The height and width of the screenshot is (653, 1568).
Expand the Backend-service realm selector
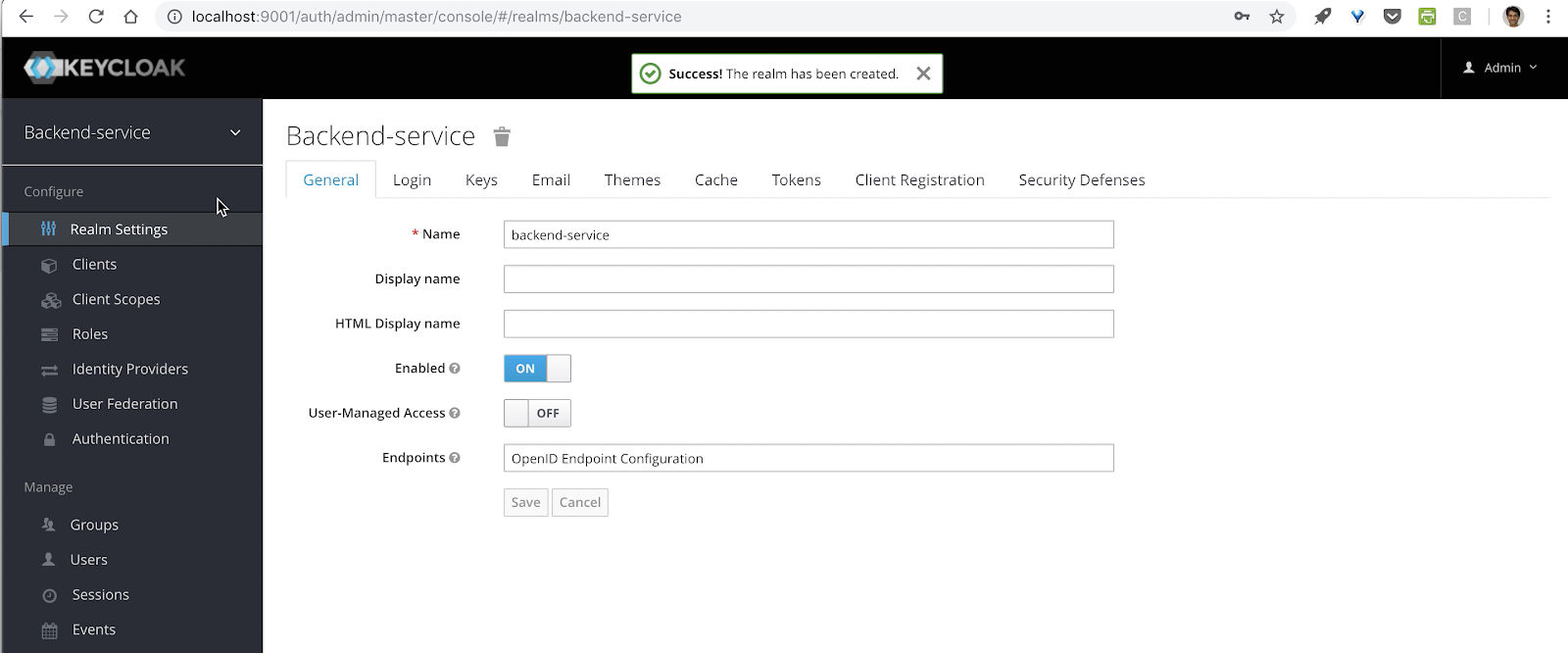132,132
